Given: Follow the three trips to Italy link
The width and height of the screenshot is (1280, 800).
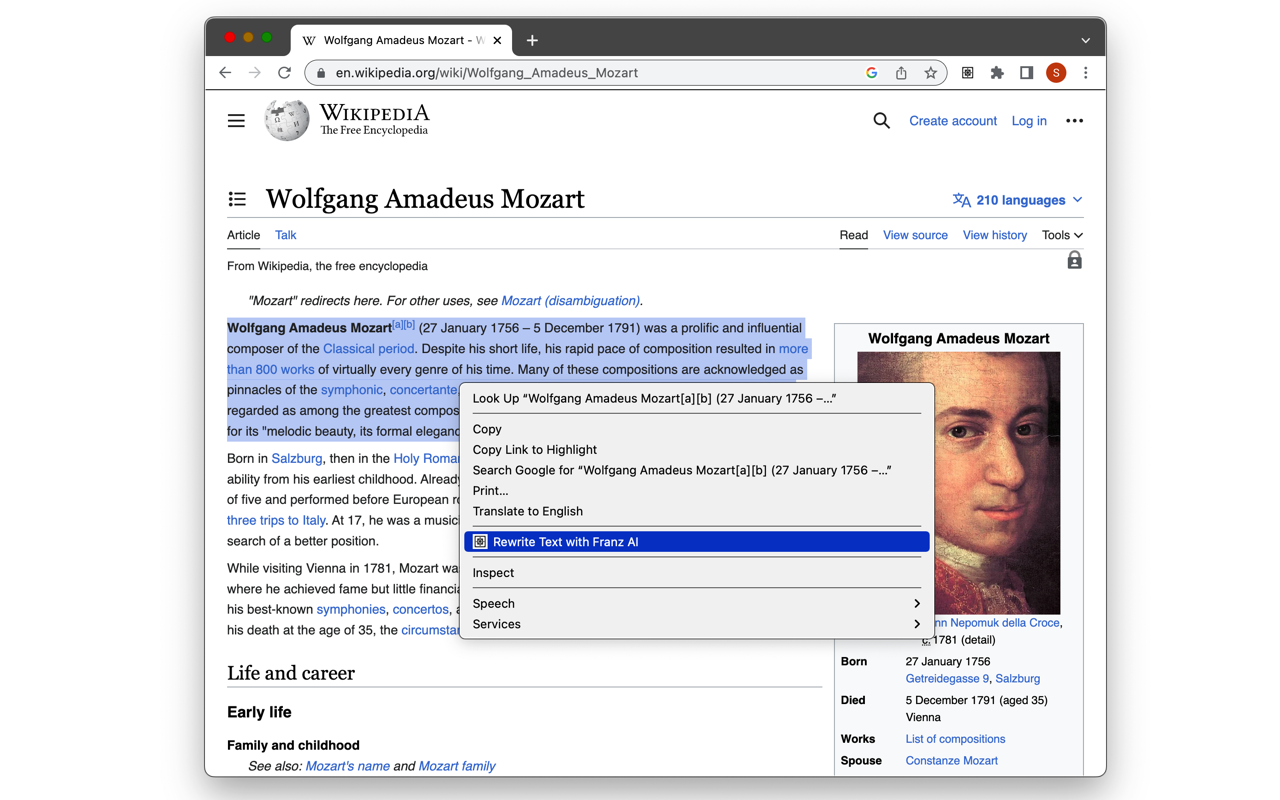Looking at the screenshot, I should point(276,520).
